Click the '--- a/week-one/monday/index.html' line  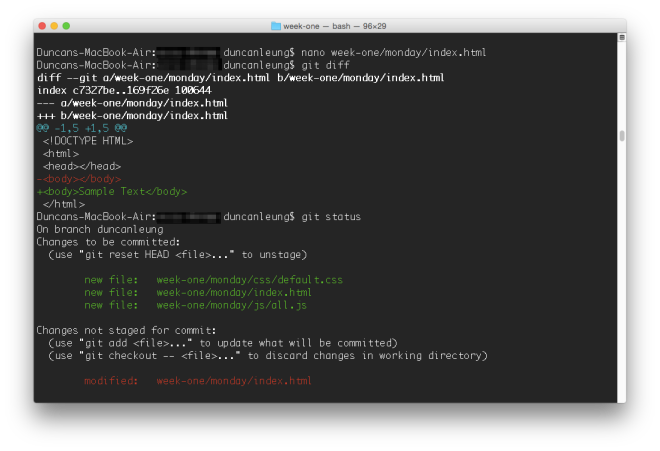coord(132,103)
